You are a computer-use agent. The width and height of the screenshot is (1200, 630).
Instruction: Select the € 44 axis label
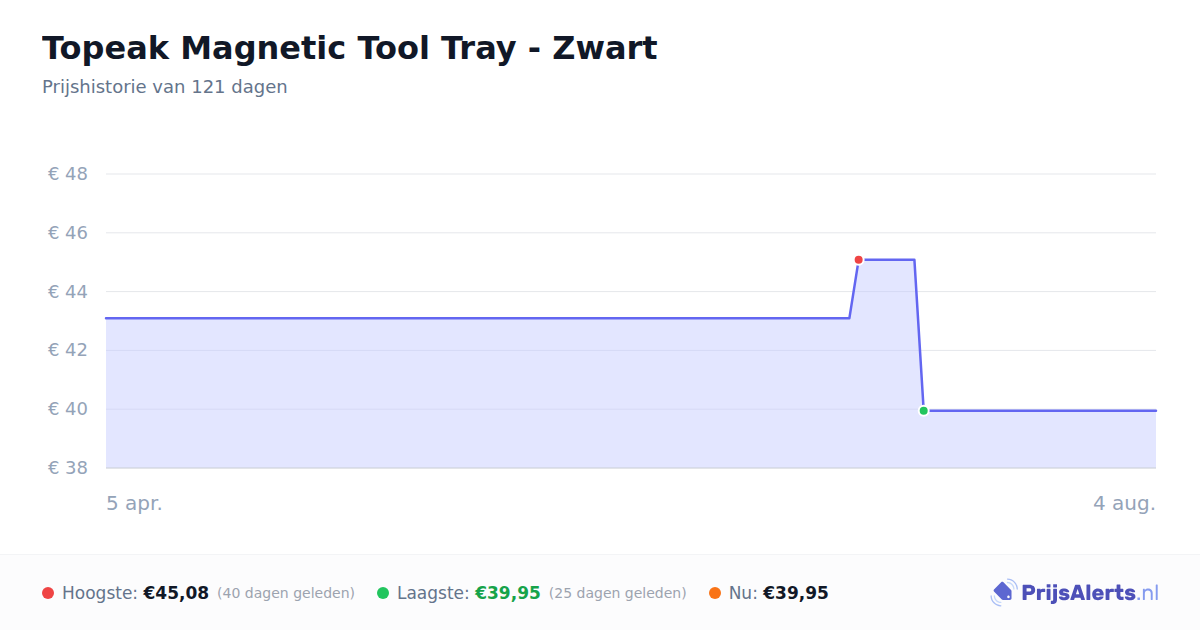click(x=68, y=292)
